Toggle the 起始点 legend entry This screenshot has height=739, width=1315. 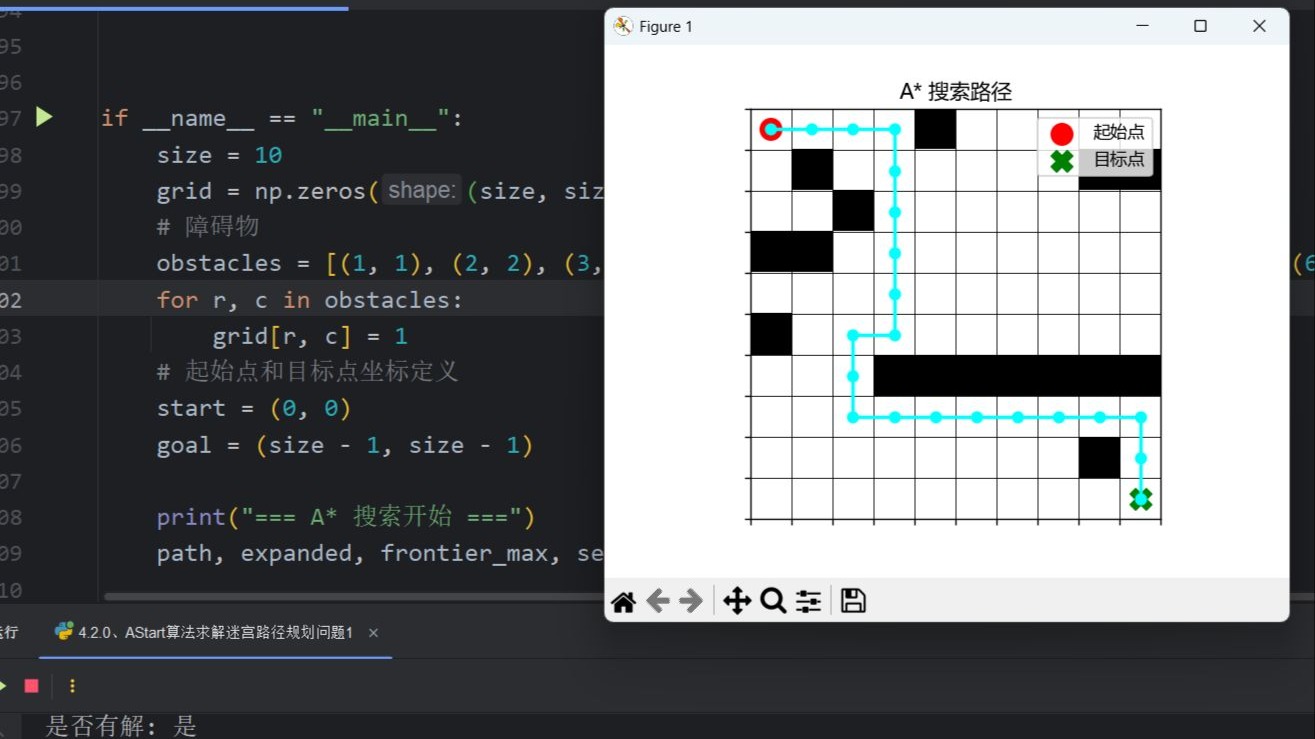click(1118, 131)
